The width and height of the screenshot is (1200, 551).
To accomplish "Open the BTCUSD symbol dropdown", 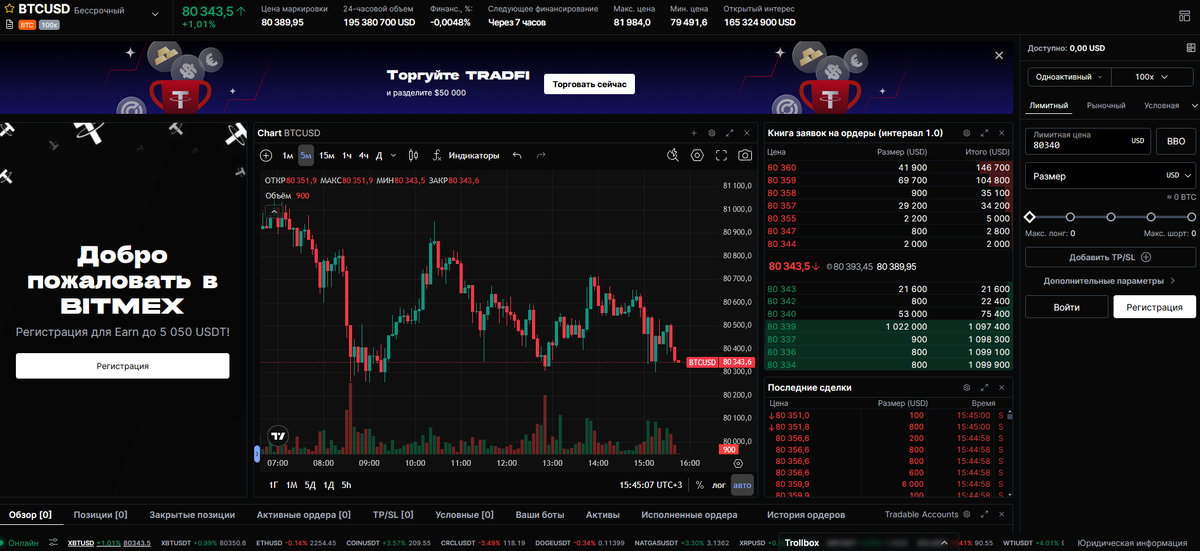I will coord(155,14).
